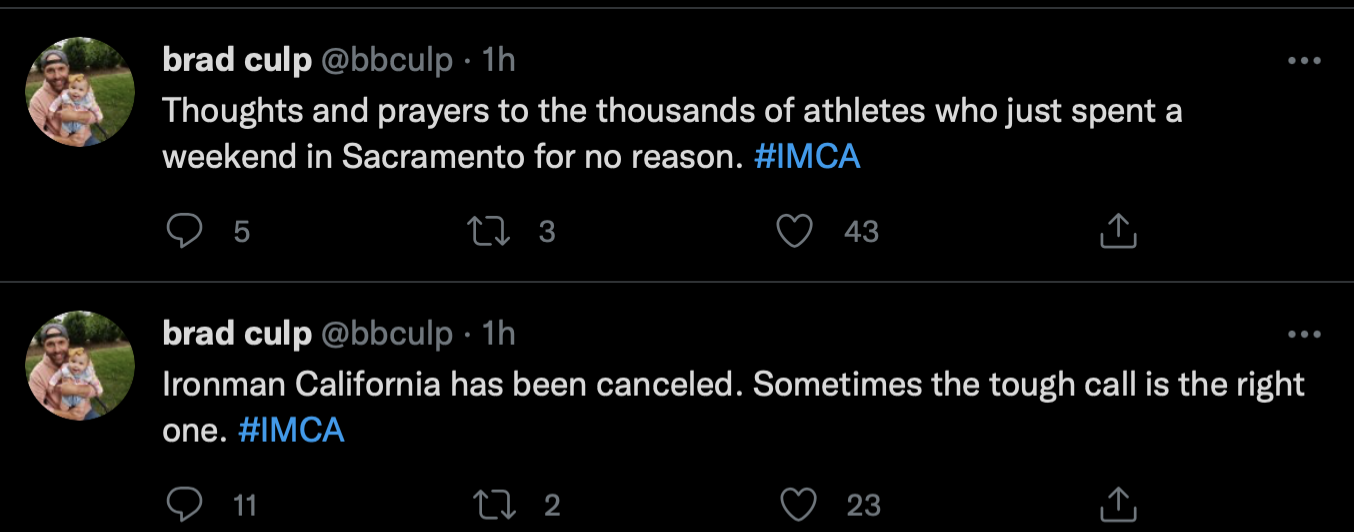This screenshot has width=1354, height=532.
Task: Reply to the Ironman California canceled tweet
Action: pyautogui.click(x=183, y=505)
